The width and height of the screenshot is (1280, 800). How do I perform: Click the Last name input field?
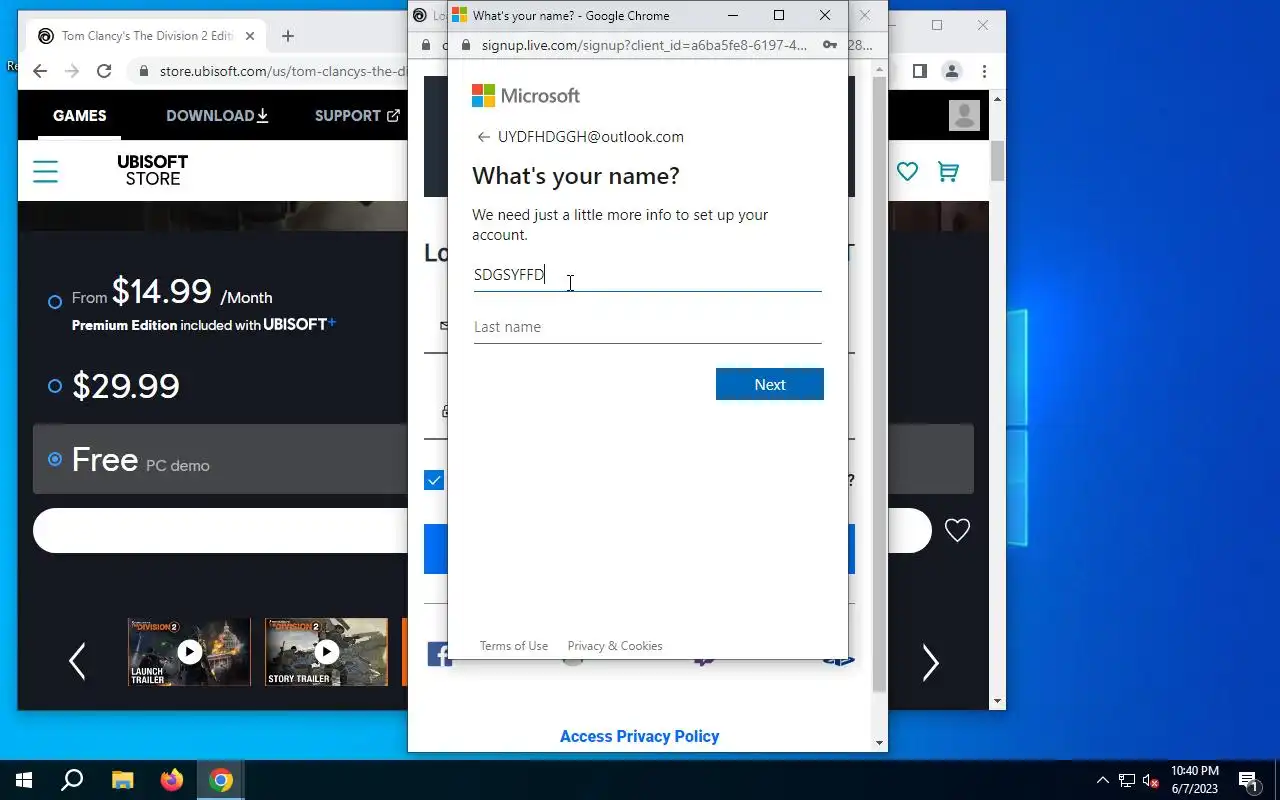pos(648,327)
